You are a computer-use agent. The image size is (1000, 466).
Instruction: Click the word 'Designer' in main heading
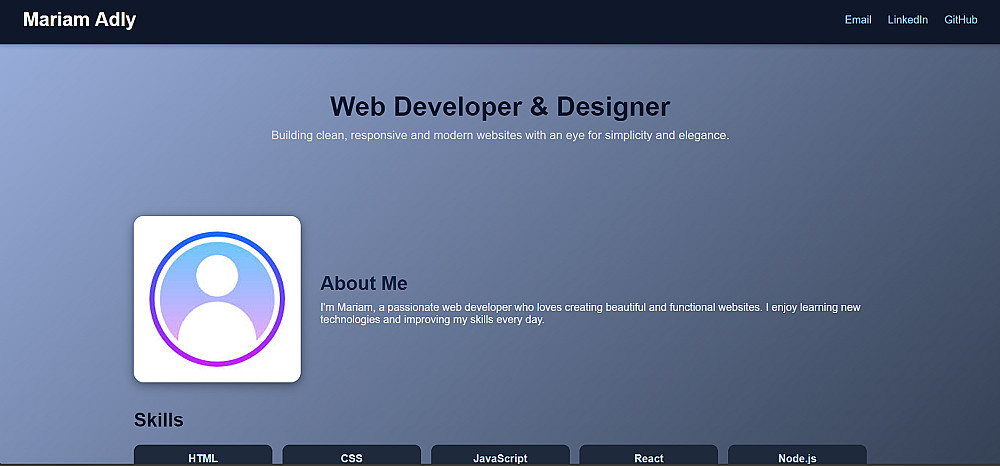click(x=613, y=106)
